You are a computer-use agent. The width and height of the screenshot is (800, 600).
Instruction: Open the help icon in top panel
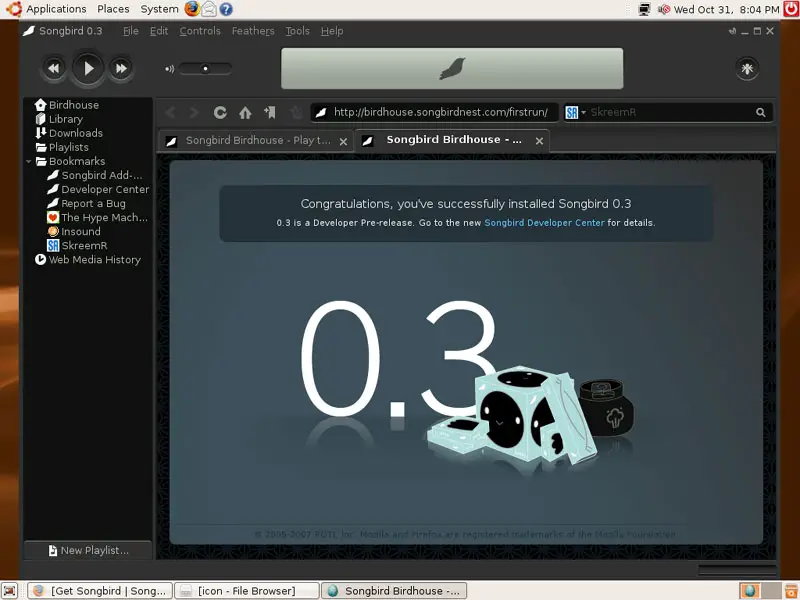[x=226, y=9]
